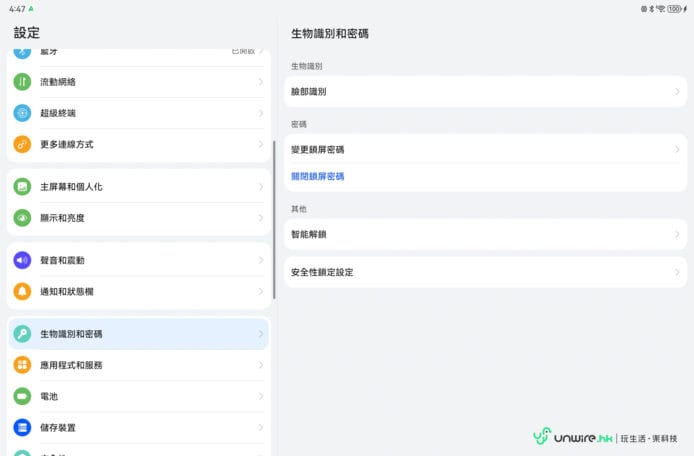Viewport: 694px width, 456px height.
Task: Tap the Settings (設定) title heading
Action: 27,33
